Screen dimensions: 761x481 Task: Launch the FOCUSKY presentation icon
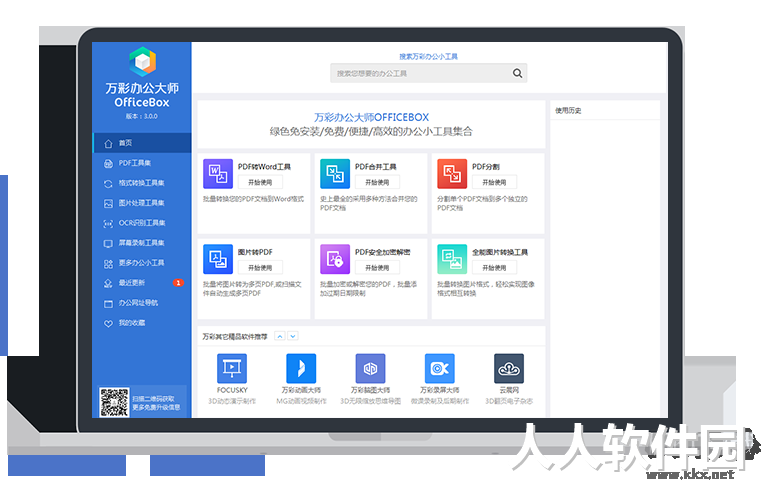[232, 368]
